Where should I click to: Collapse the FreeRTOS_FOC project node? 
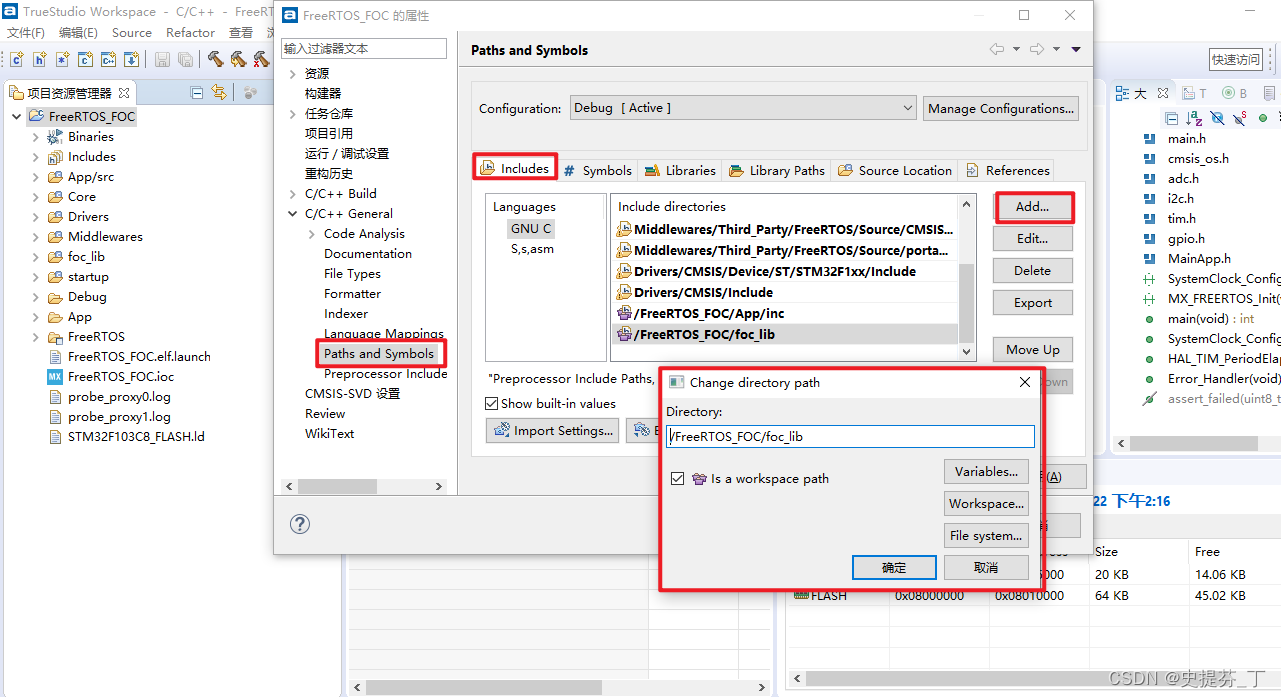17,117
